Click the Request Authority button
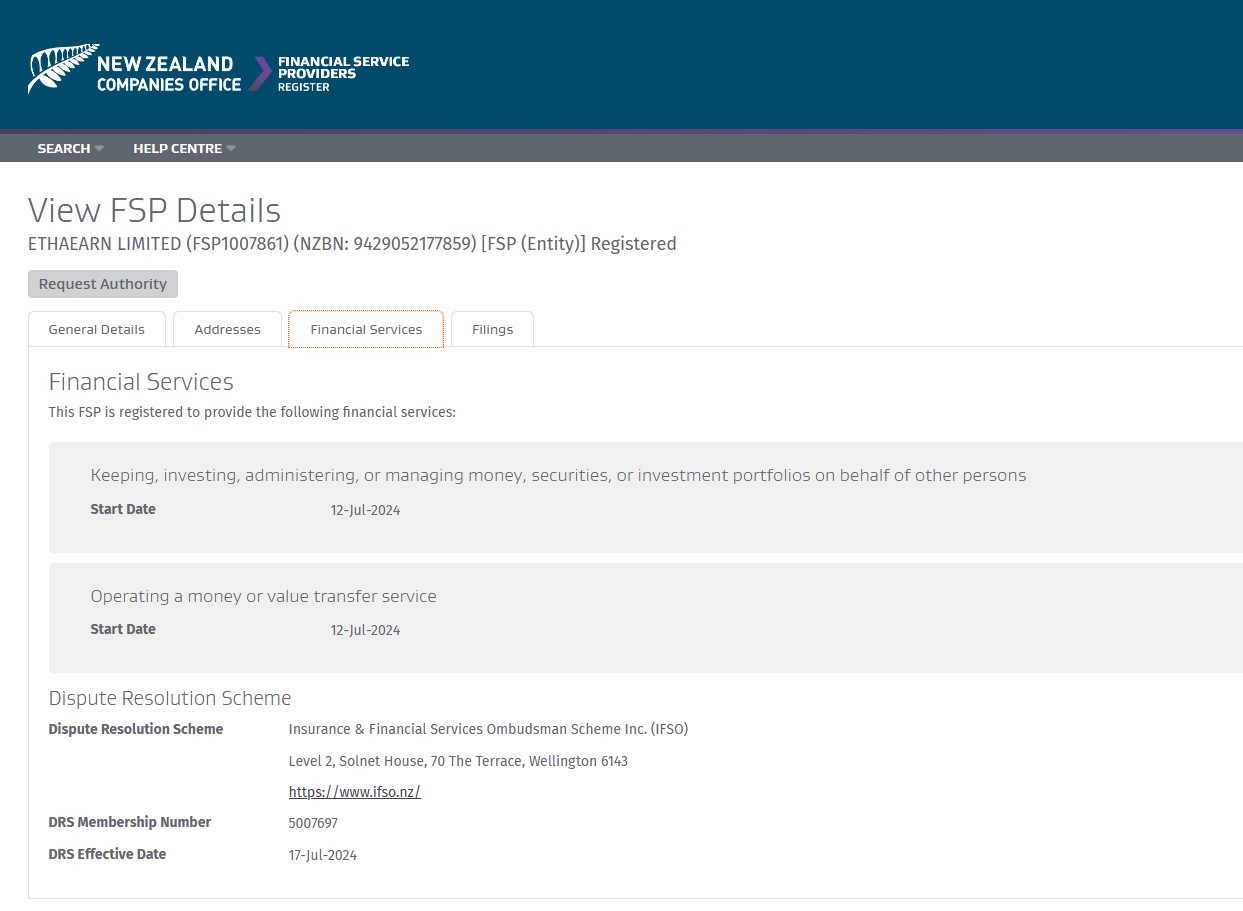Viewport: 1243px width, 911px height. 103,284
